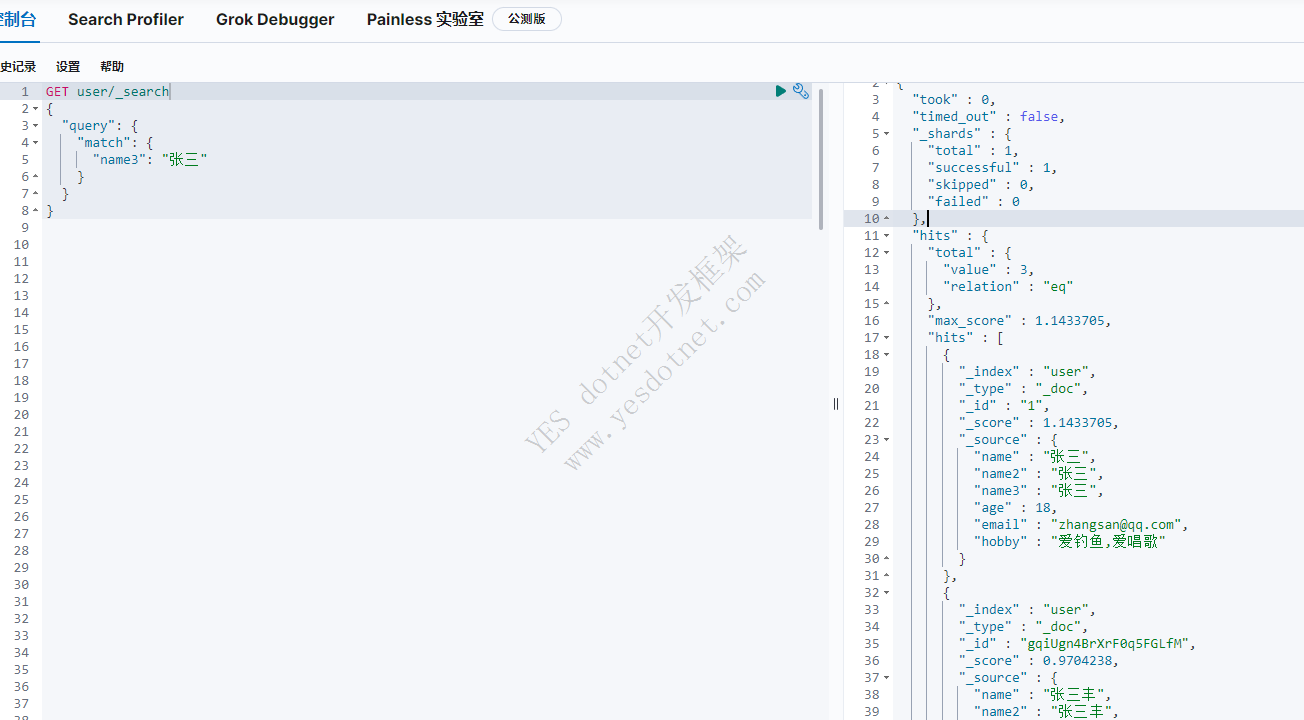Click the "_id" : "1" line
The image size is (1304, 720).
tap(1004, 405)
